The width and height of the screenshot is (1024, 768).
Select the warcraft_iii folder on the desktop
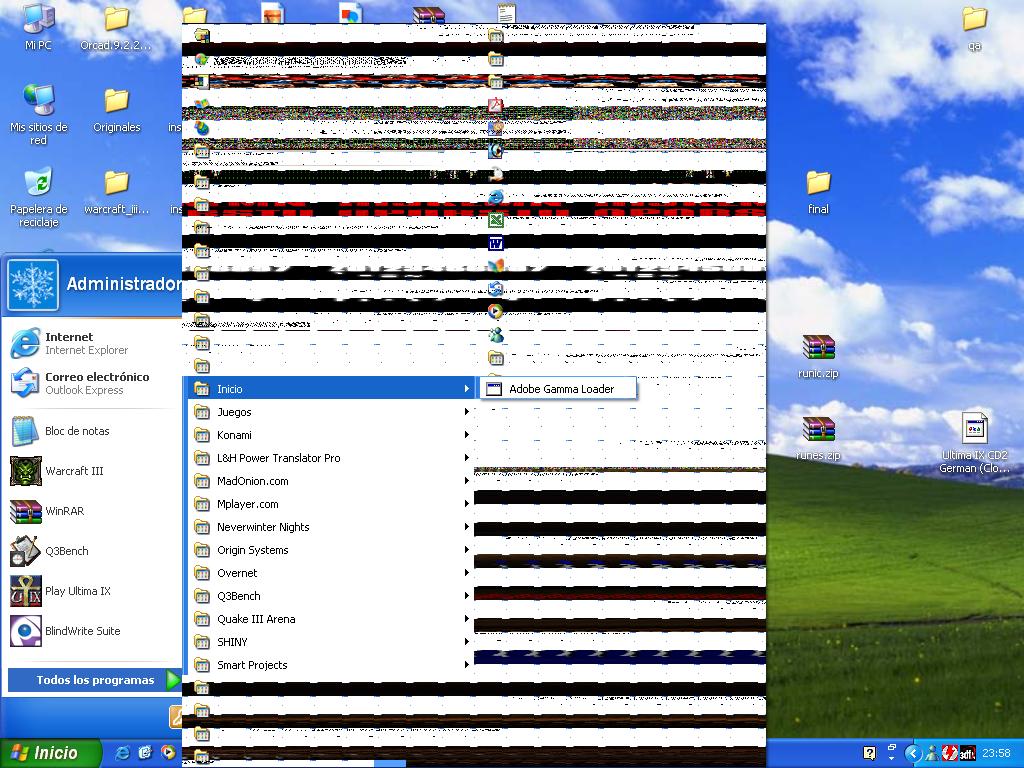tap(116, 192)
